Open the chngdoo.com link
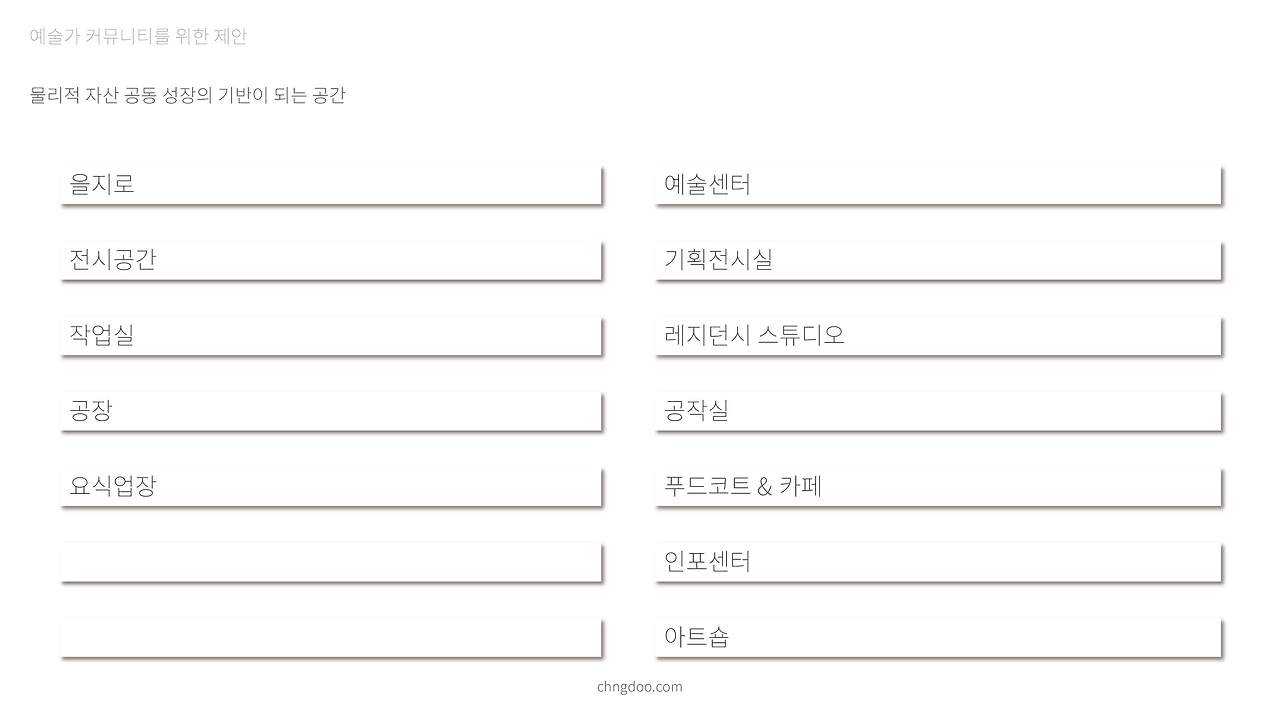 coord(639,687)
